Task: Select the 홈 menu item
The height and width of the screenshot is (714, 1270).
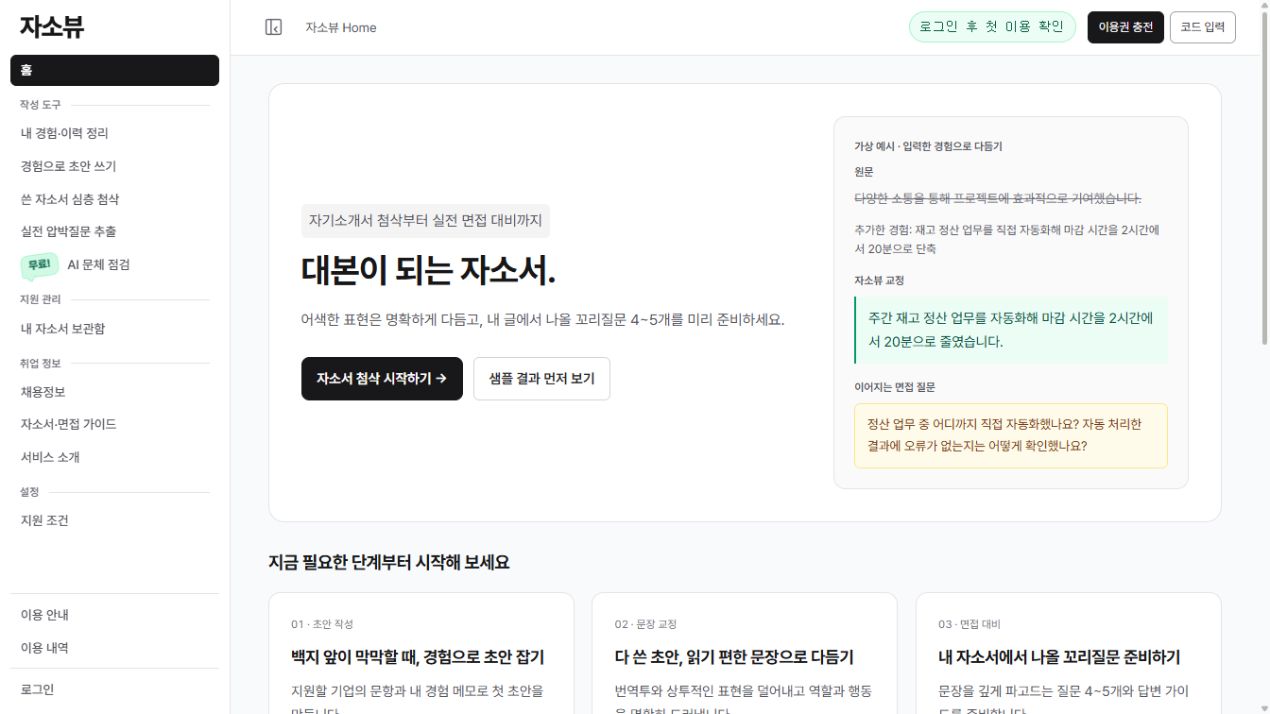Action: tap(115, 70)
